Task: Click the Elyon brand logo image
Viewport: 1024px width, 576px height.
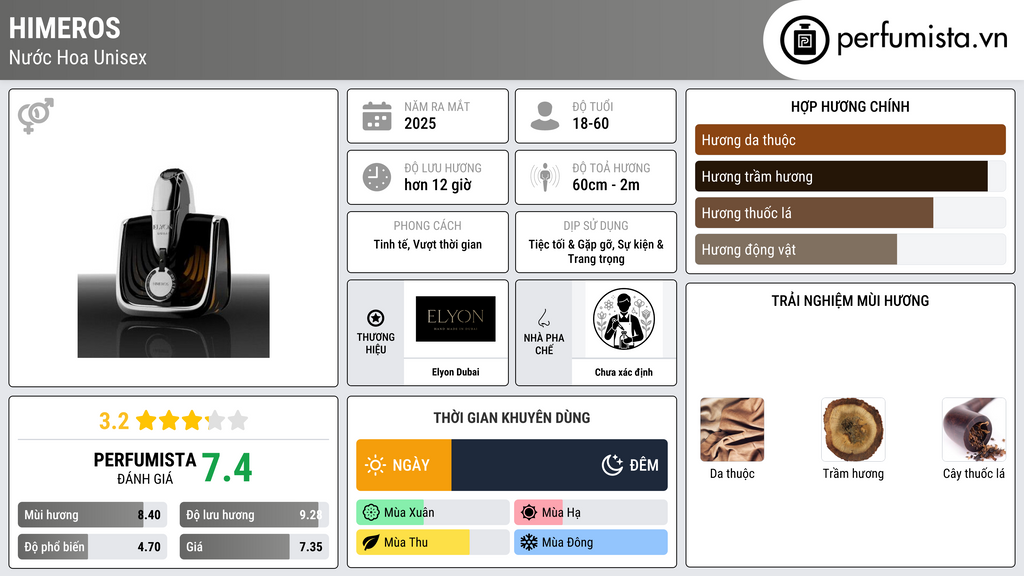Action: tap(455, 319)
